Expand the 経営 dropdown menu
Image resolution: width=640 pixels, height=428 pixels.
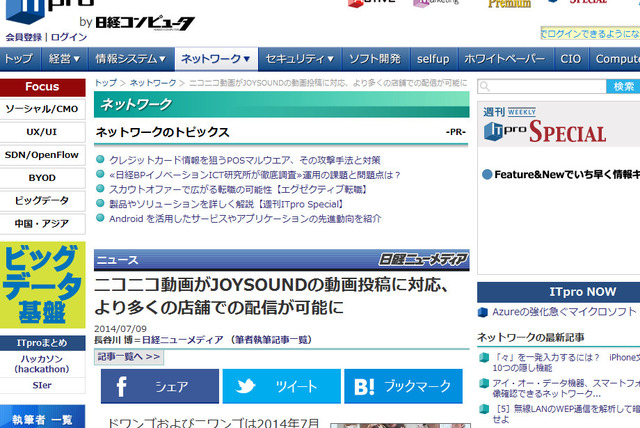pyautogui.click(x=64, y=59)
